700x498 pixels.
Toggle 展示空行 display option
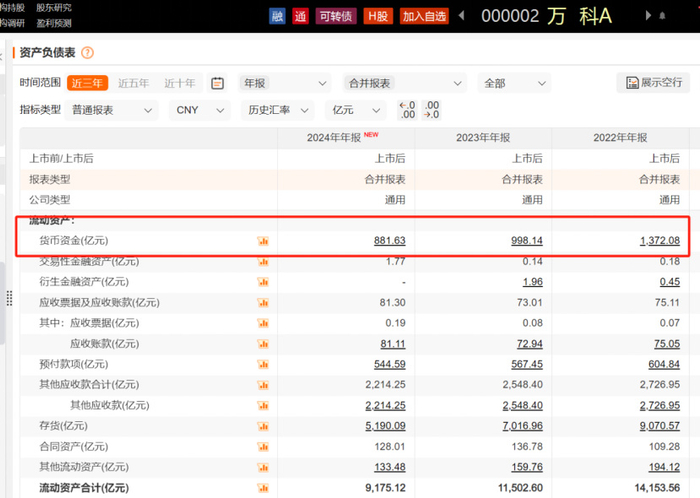tap(654, 83)
